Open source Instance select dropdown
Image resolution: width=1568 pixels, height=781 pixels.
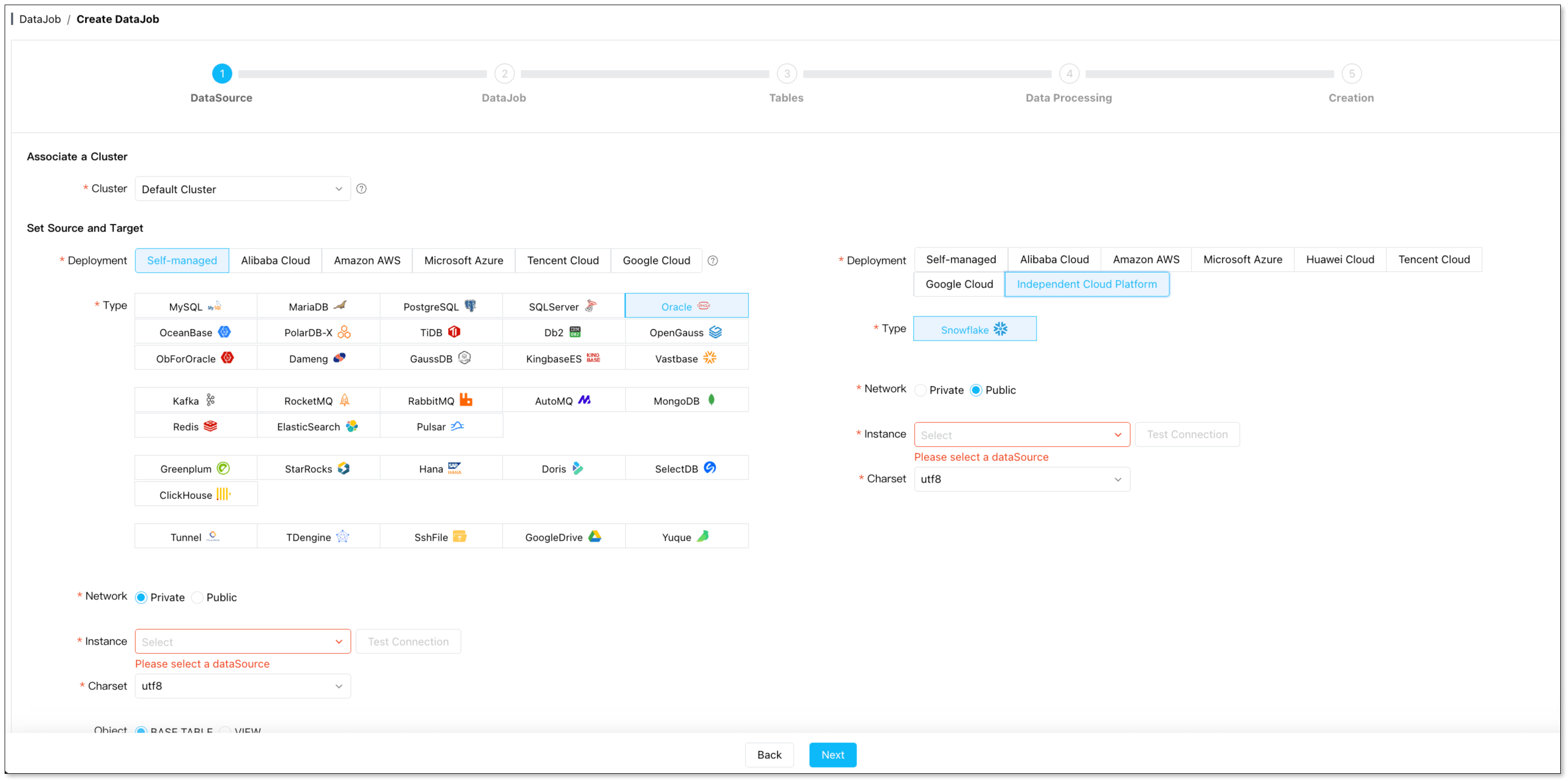point(242,642)
